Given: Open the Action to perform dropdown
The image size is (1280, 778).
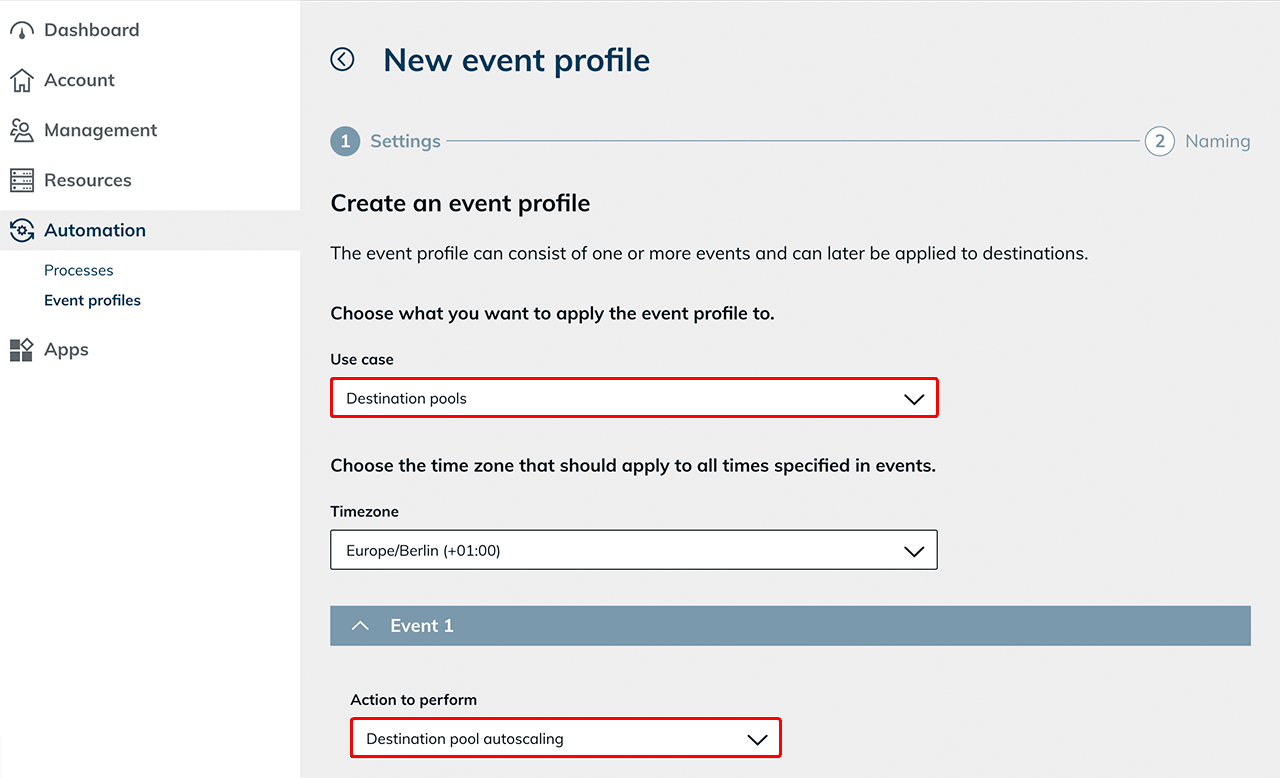Looking at the screenshot, I should 565,739.
